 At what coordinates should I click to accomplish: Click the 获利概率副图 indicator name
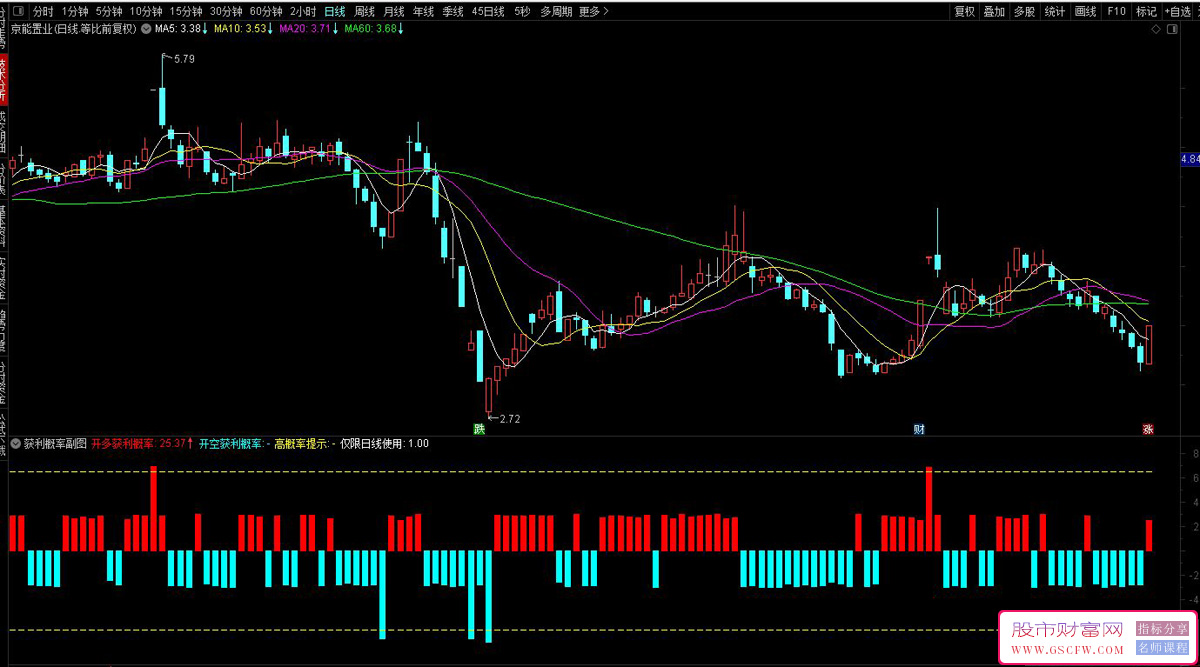pos(56,443)
